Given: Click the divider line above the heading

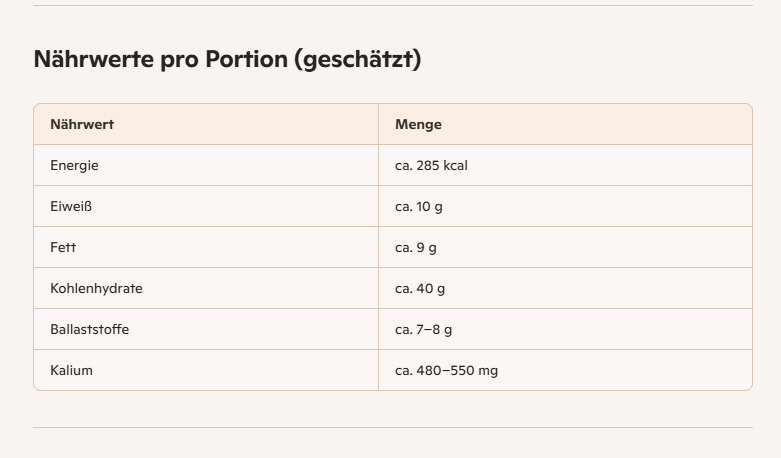Looking at the screenshot, I should pos(392,6).
